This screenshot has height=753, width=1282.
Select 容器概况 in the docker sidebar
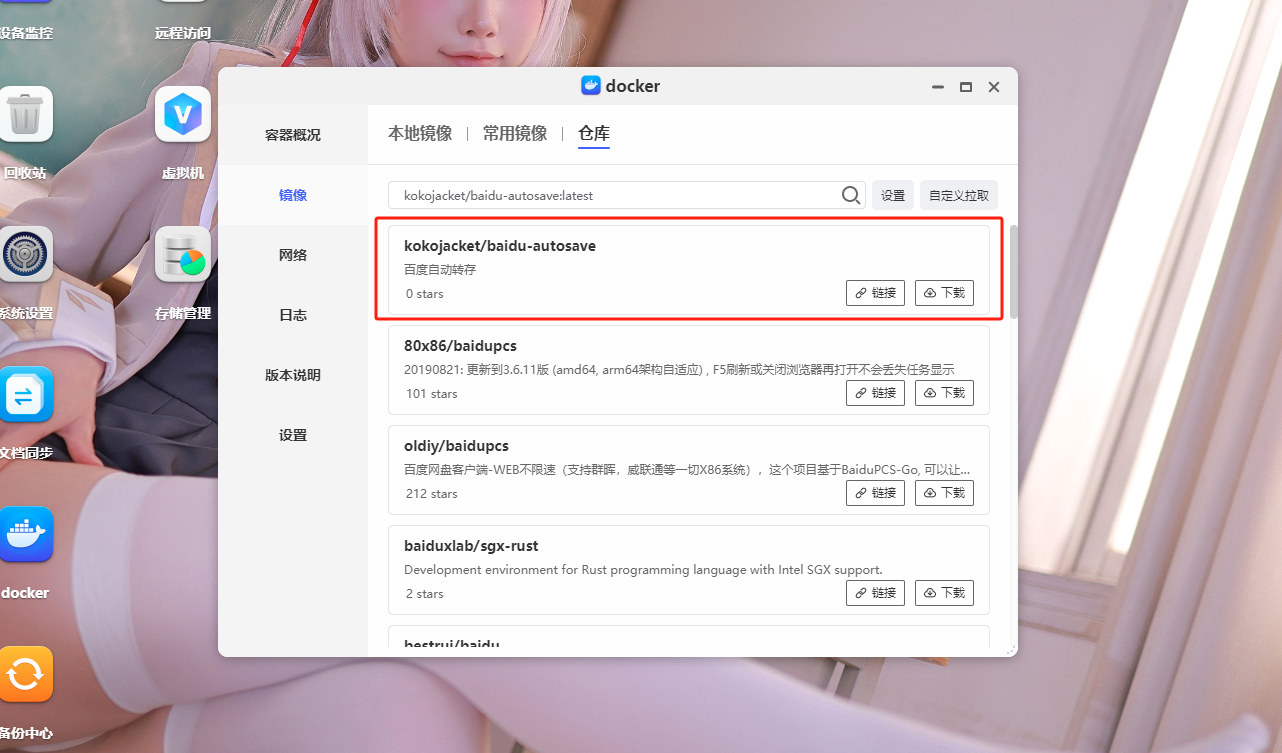click(293, 135)
